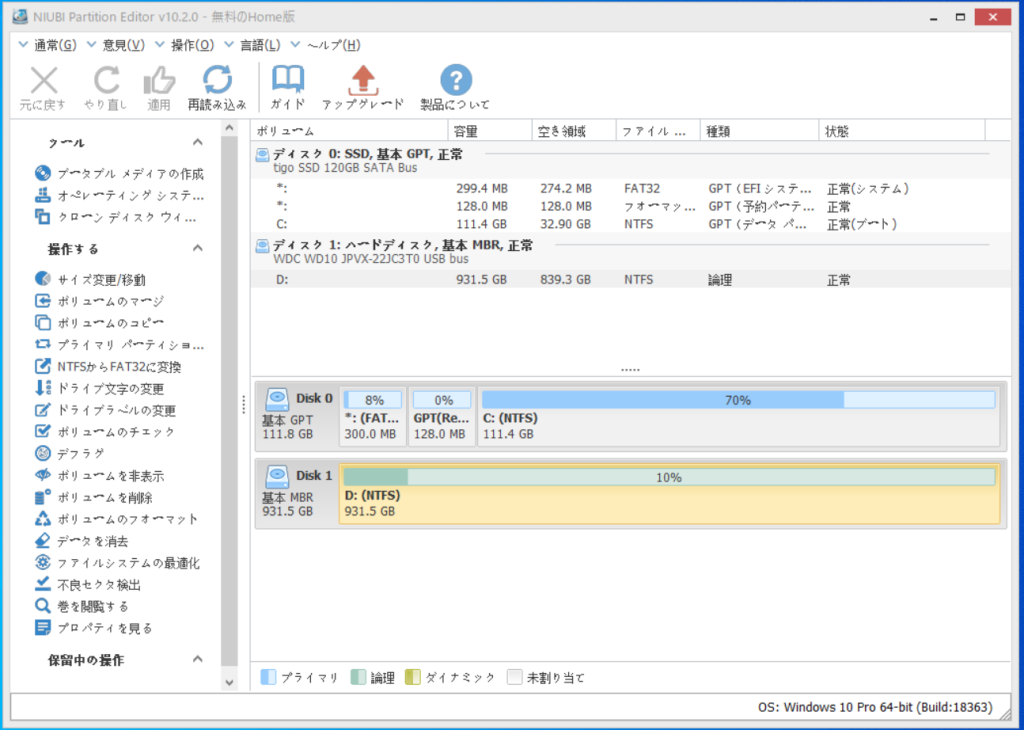Select Merge Volume (ボリュームのマージ)

(x=99, y=301)
